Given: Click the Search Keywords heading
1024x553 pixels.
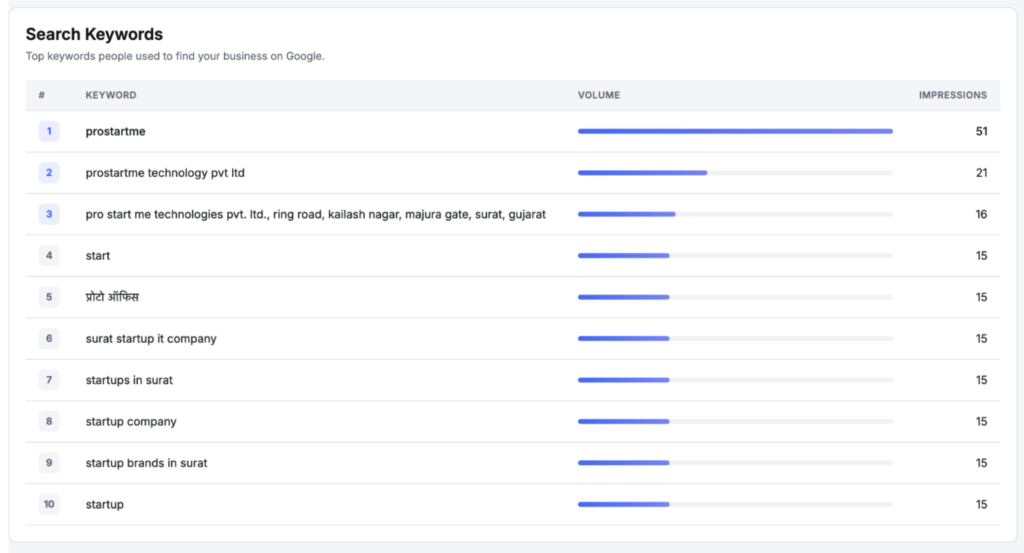Looking at the screenshot, I should 94,34.
